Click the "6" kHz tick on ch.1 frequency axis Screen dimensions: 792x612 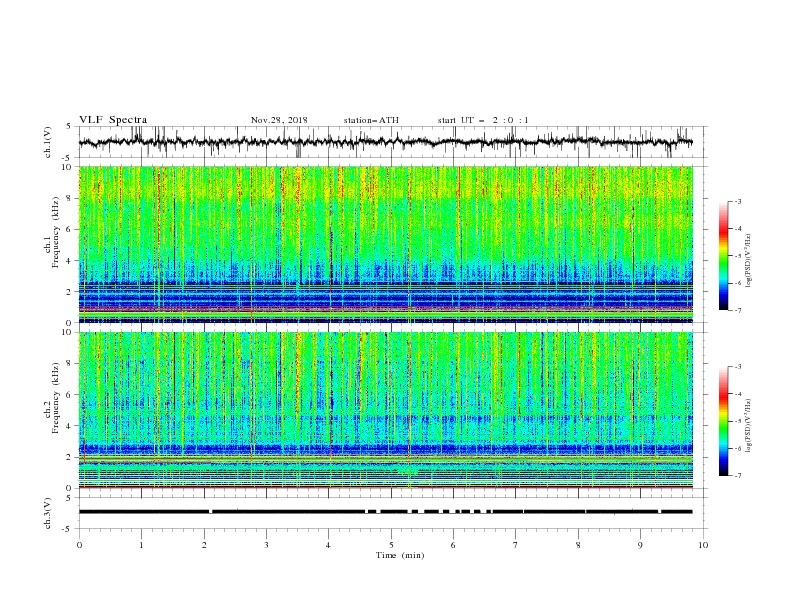[69, 229]
